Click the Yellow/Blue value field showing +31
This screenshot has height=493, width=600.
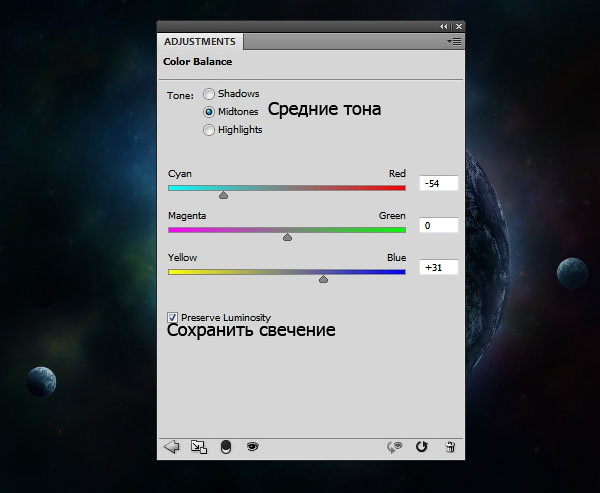coord(438,268)
